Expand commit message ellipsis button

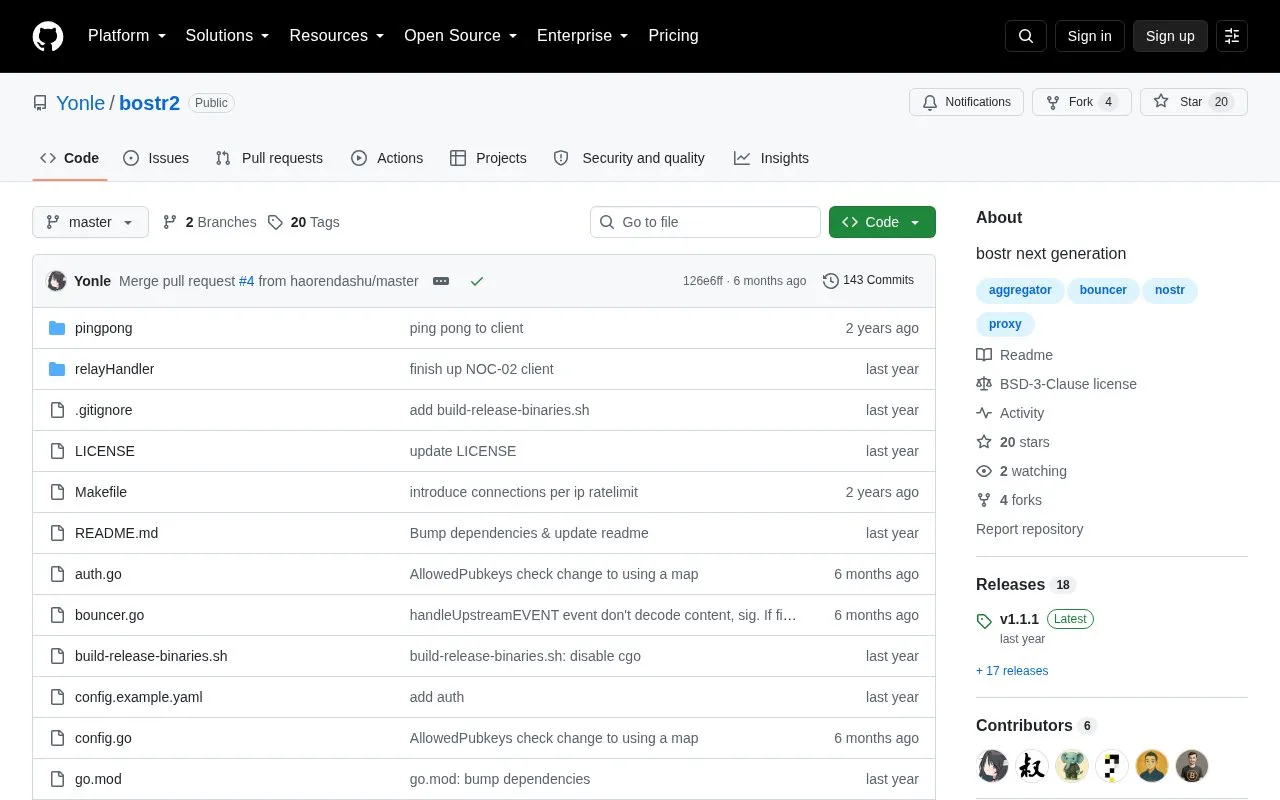coord(441,281)
